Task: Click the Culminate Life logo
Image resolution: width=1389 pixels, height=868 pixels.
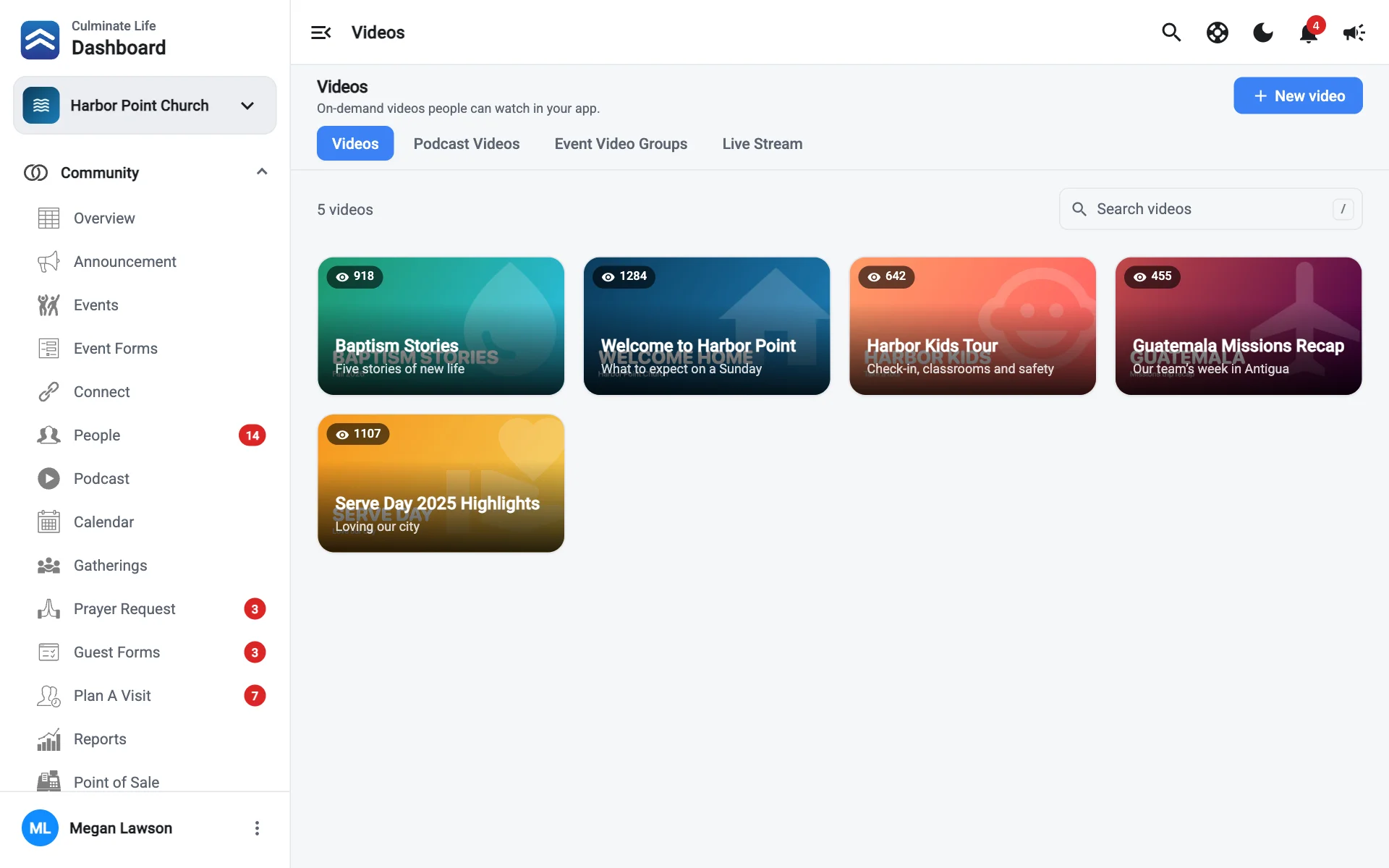Action: point(41,40)
